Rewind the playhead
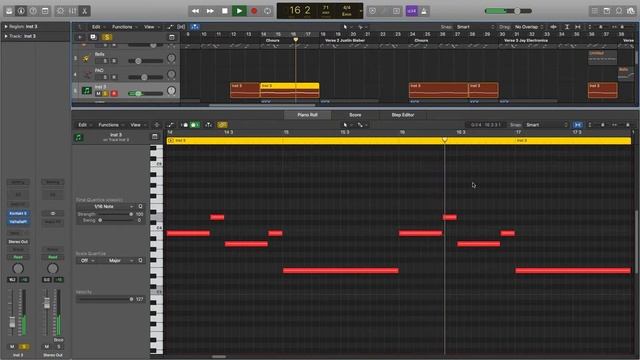The width and height of the screenshot is (640, 360). tap(195, 11)
